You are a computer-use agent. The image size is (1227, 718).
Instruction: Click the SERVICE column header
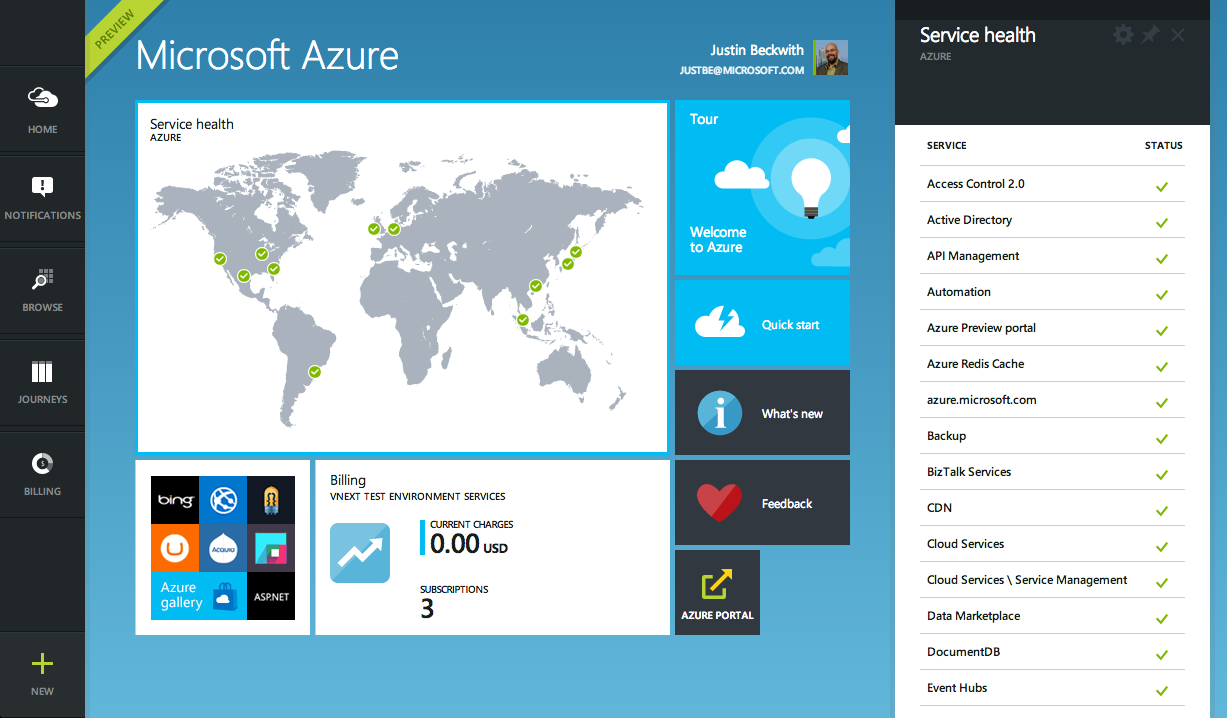click(946, 145)
